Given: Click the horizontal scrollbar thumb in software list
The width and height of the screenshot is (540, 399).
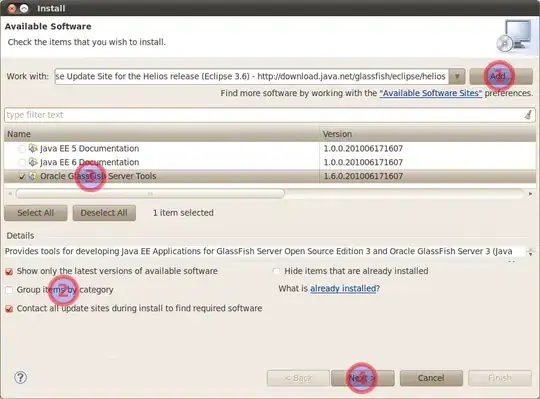Looking at the screenshot, I should (x=150, y=194).
